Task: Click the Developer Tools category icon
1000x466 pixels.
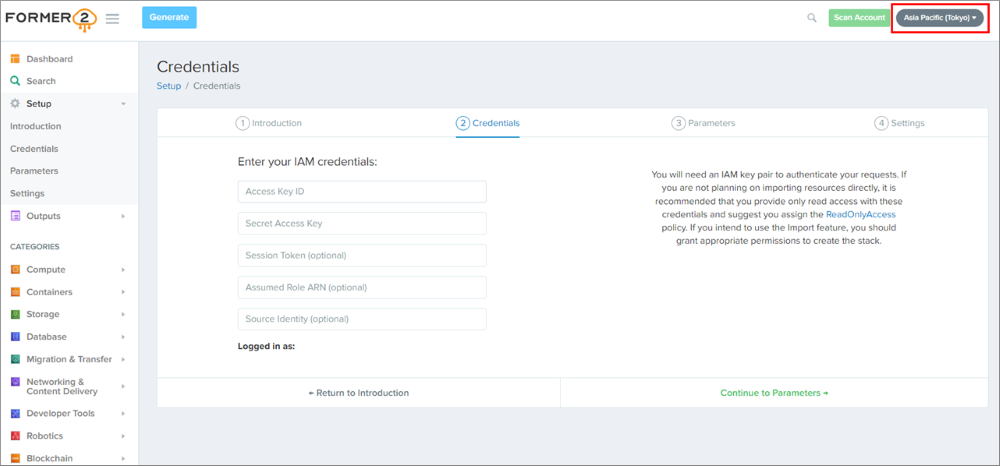Action: click(x=15, y=413)
